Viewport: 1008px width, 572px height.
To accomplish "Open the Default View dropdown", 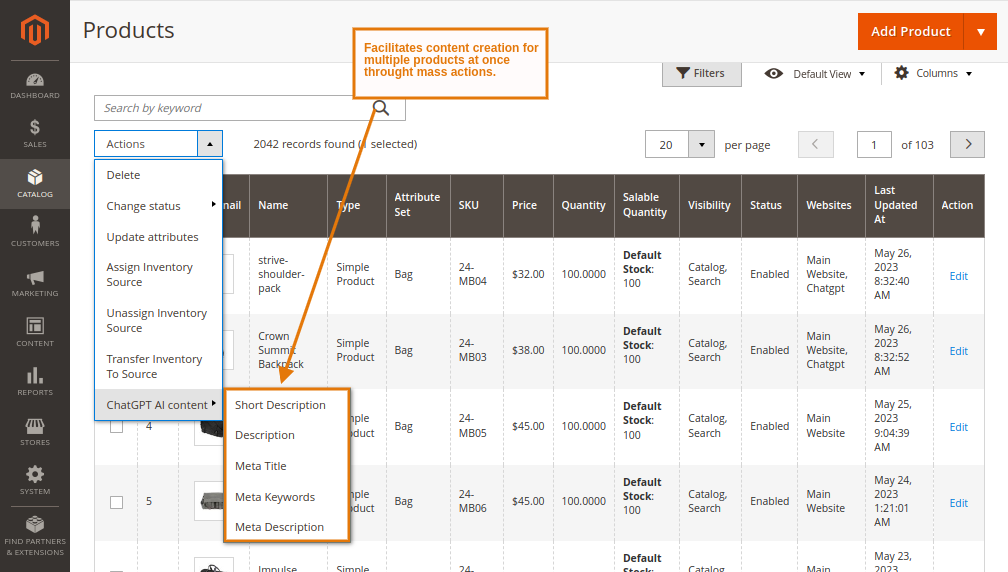I will tap(814, 74).
